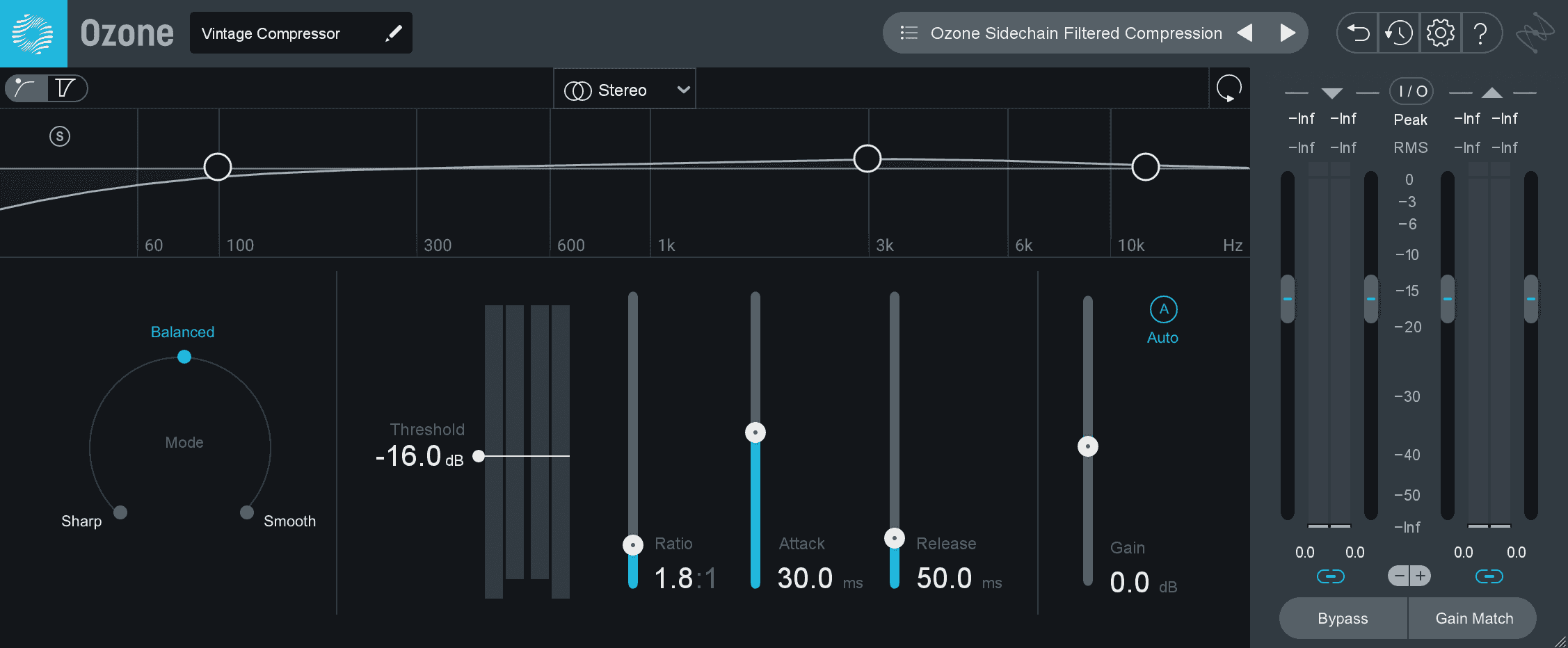Go to the previous preset arrow

pyautogui.click(x=1245, y=33)
